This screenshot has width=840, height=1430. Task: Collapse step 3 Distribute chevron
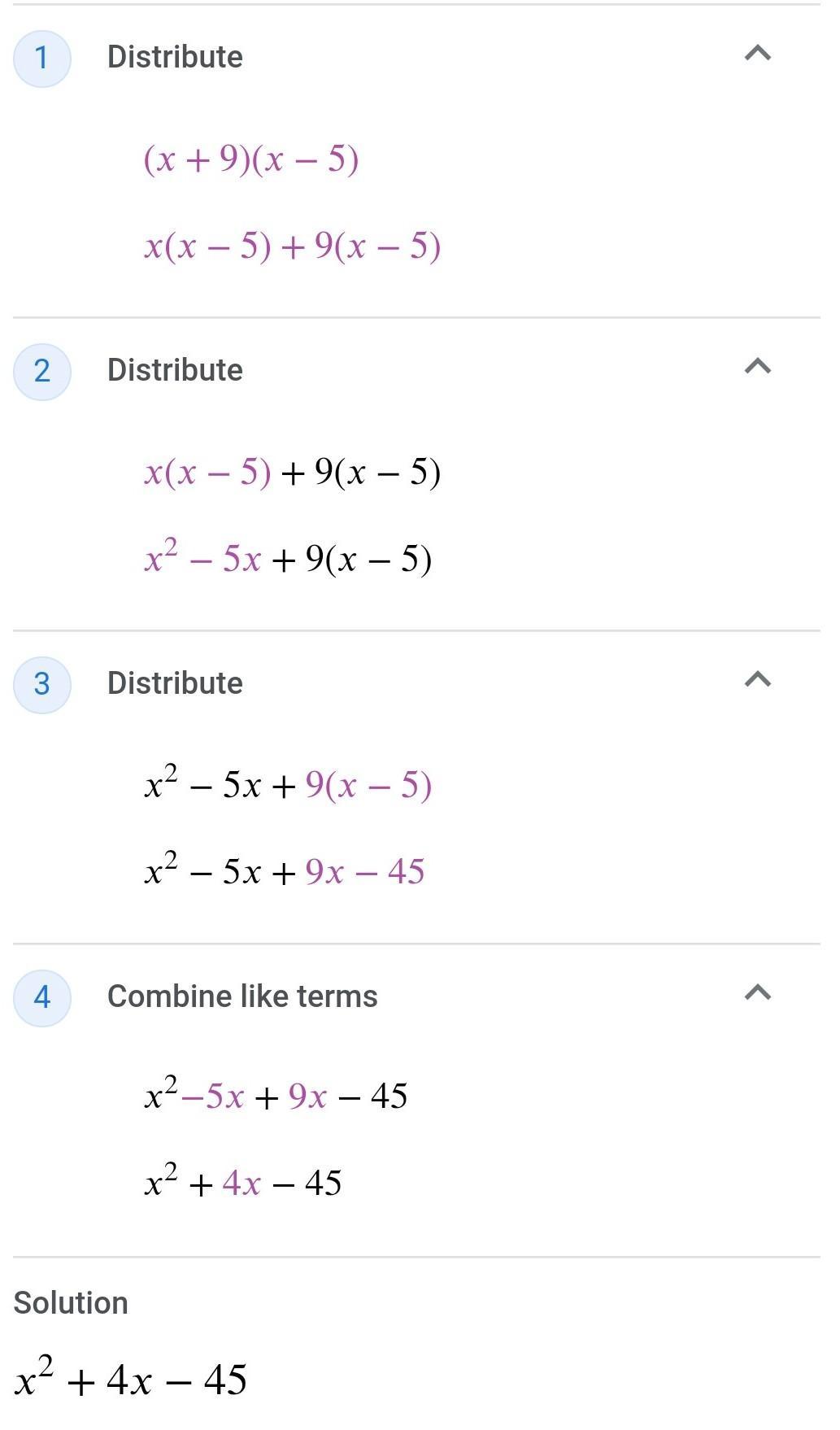click(x=757, y=680)
